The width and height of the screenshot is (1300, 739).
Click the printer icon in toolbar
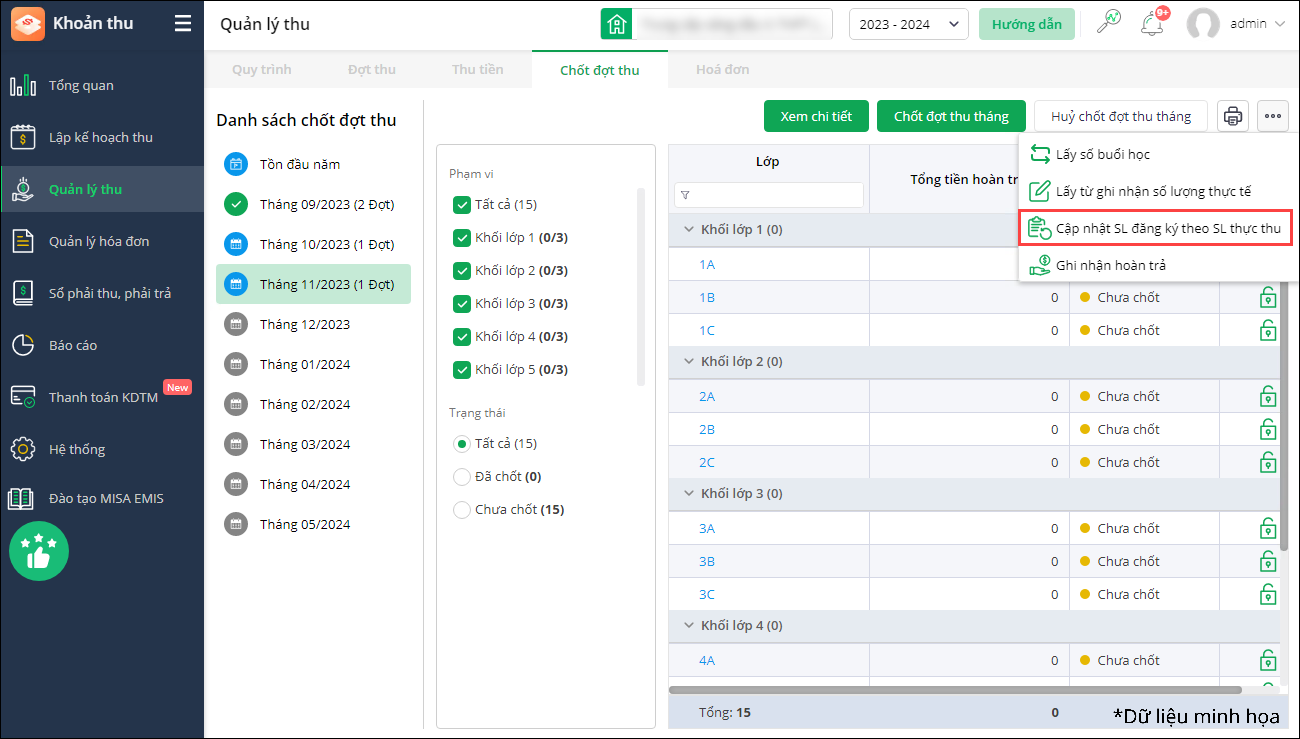pos(1233,116)
